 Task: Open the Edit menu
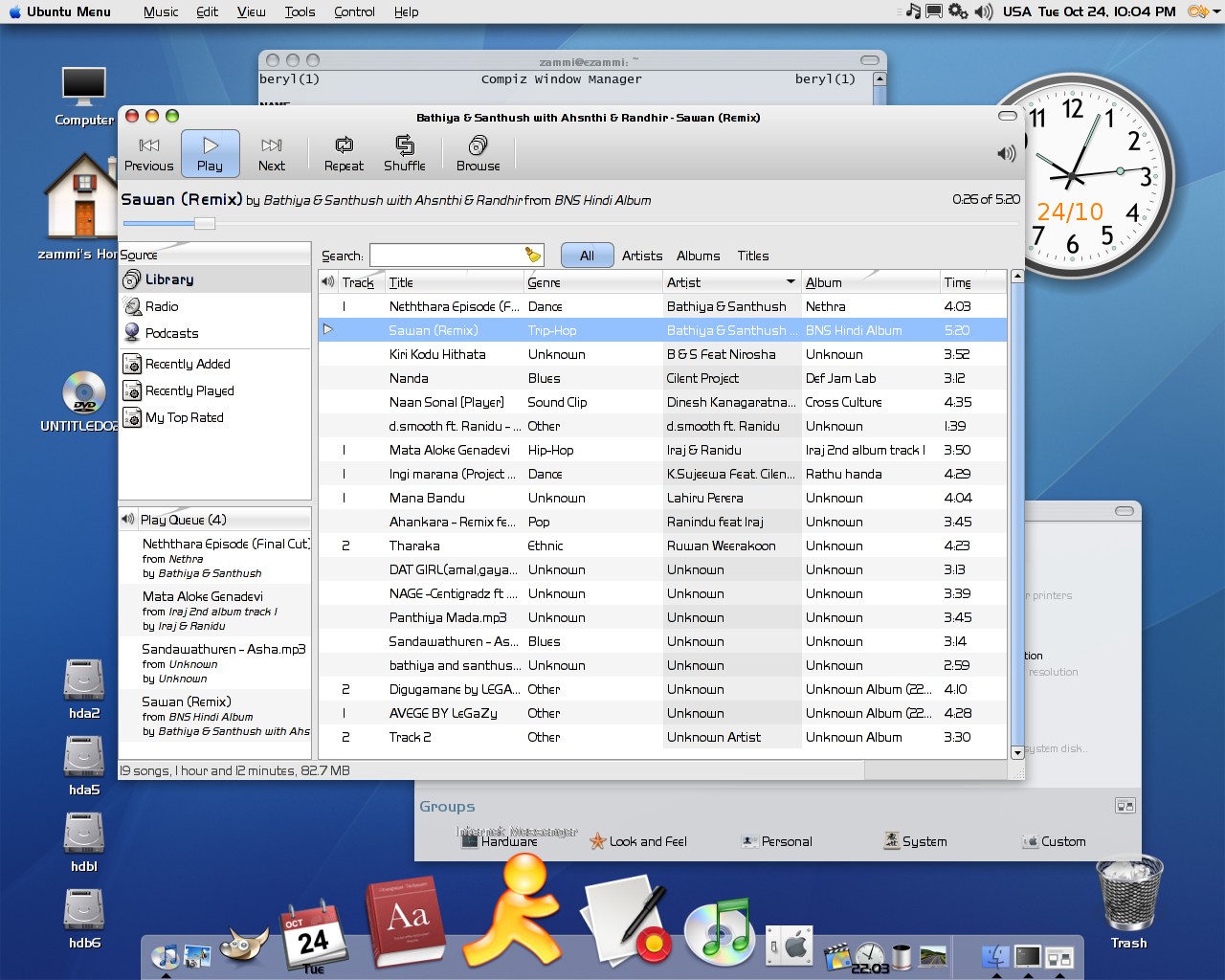click(x=207, y=11)
